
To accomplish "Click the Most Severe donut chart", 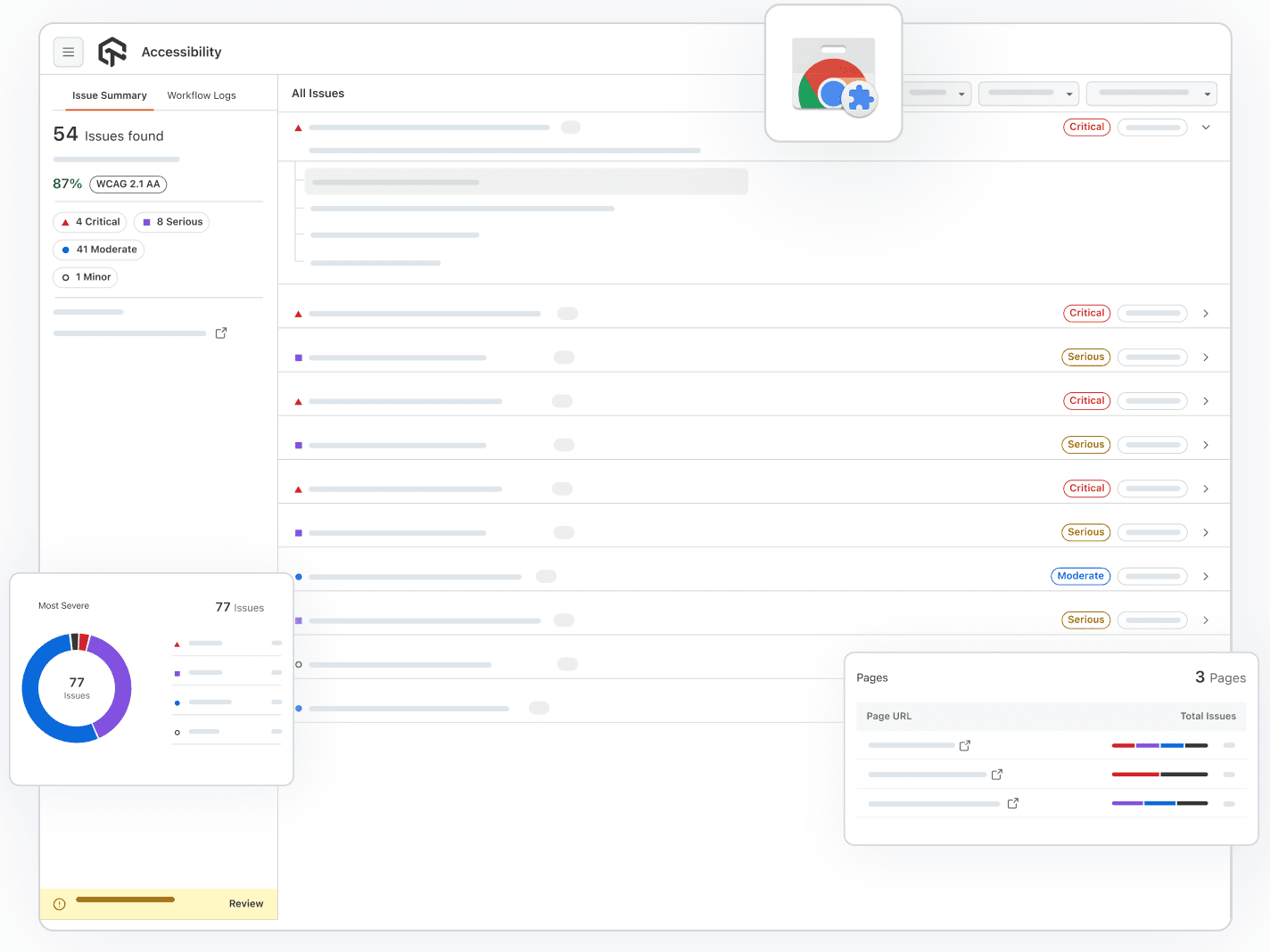I will 77,688.
